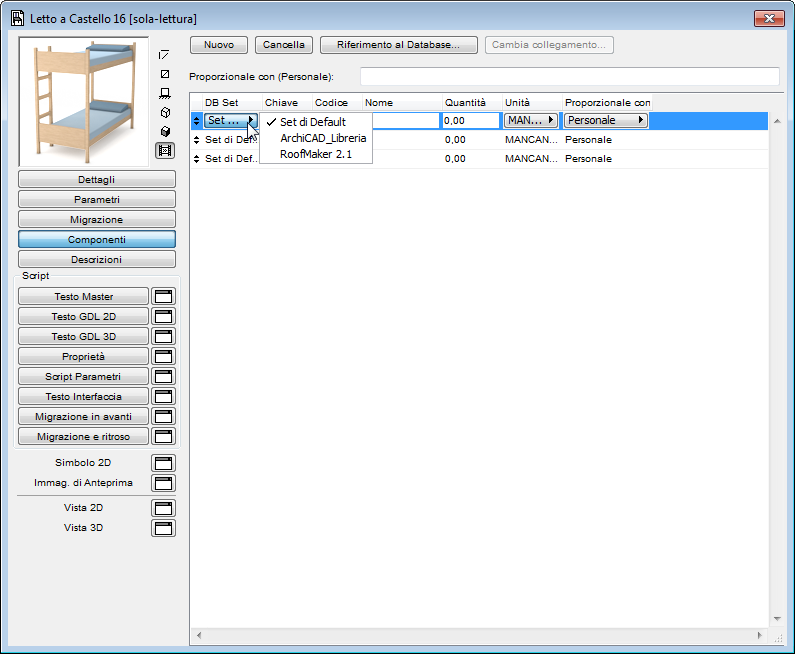795x654 pixels.
Task: Open Proprietà script window icon
Action: (x=163, y=356)
